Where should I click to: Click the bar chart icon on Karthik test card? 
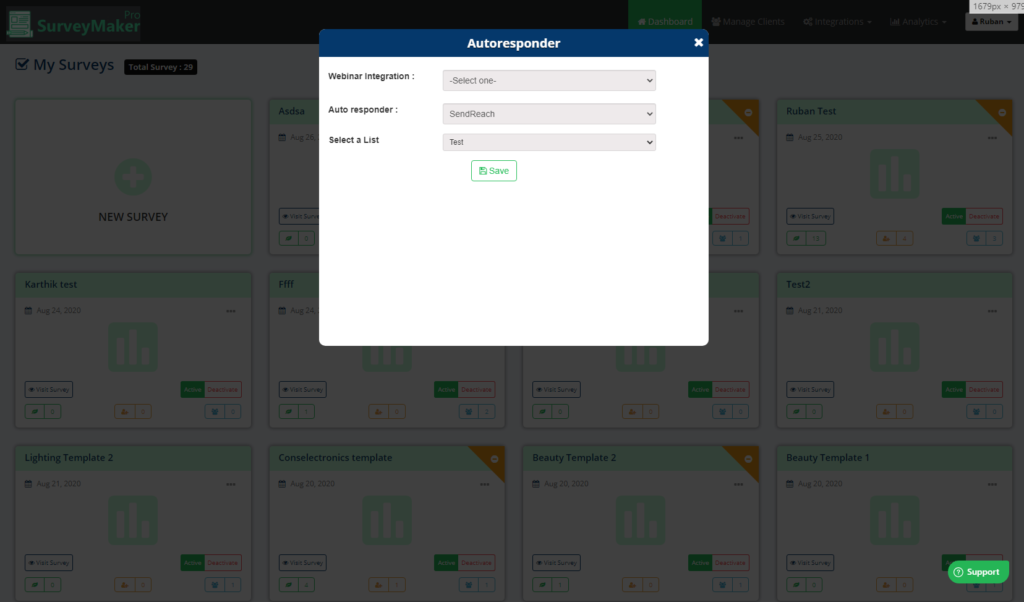pos(133,347)
